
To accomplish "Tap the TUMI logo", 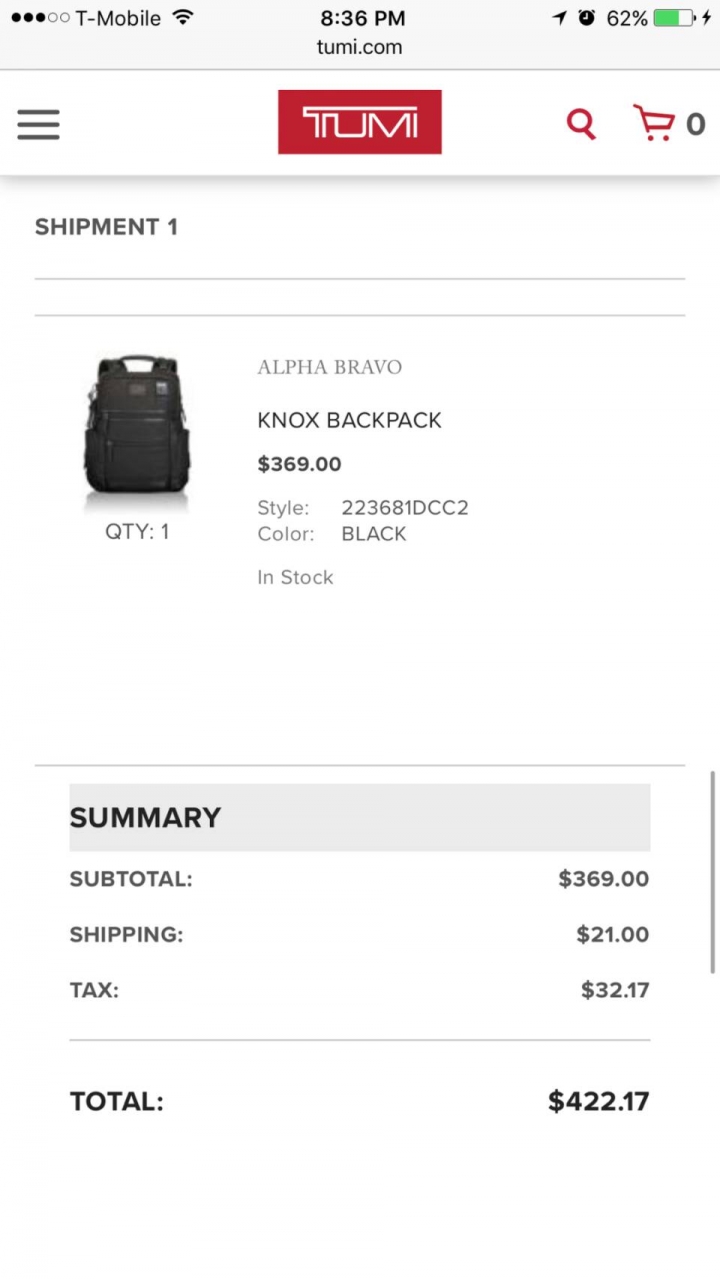I will (x=360, y=122).
